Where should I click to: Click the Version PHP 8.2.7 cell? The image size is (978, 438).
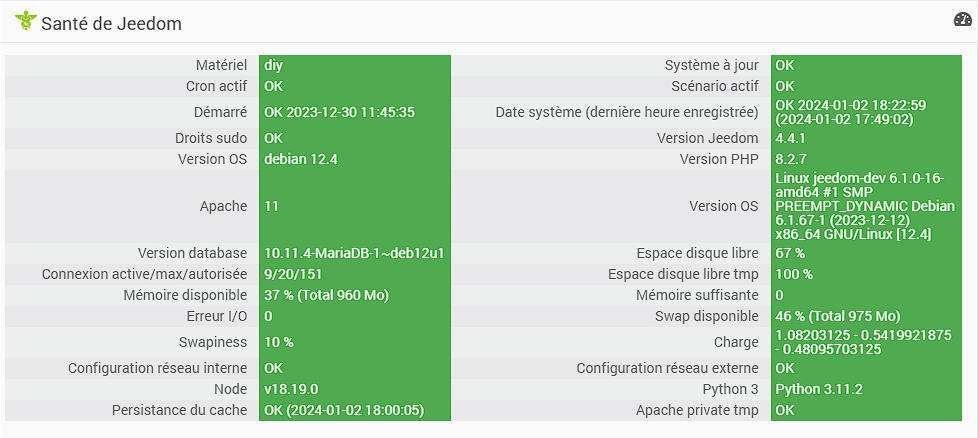pos(866,159)
